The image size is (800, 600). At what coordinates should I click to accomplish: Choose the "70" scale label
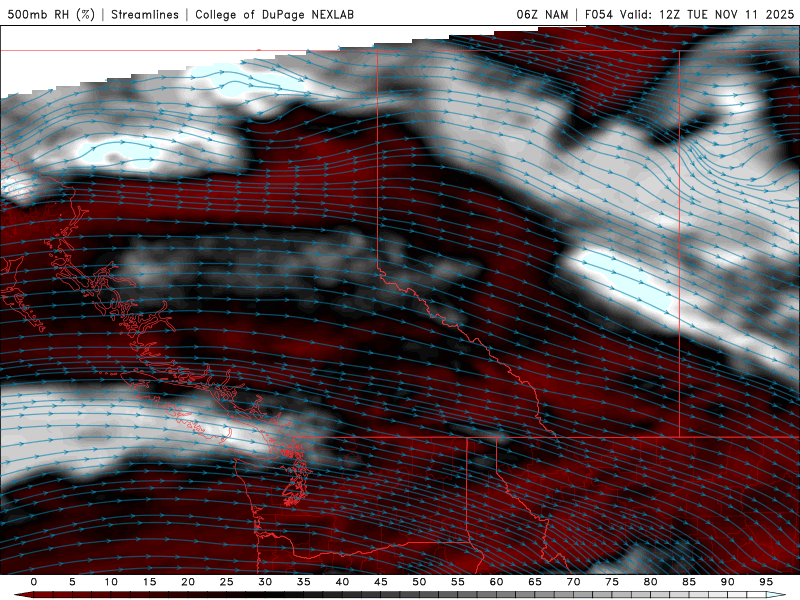pos(573,582)
